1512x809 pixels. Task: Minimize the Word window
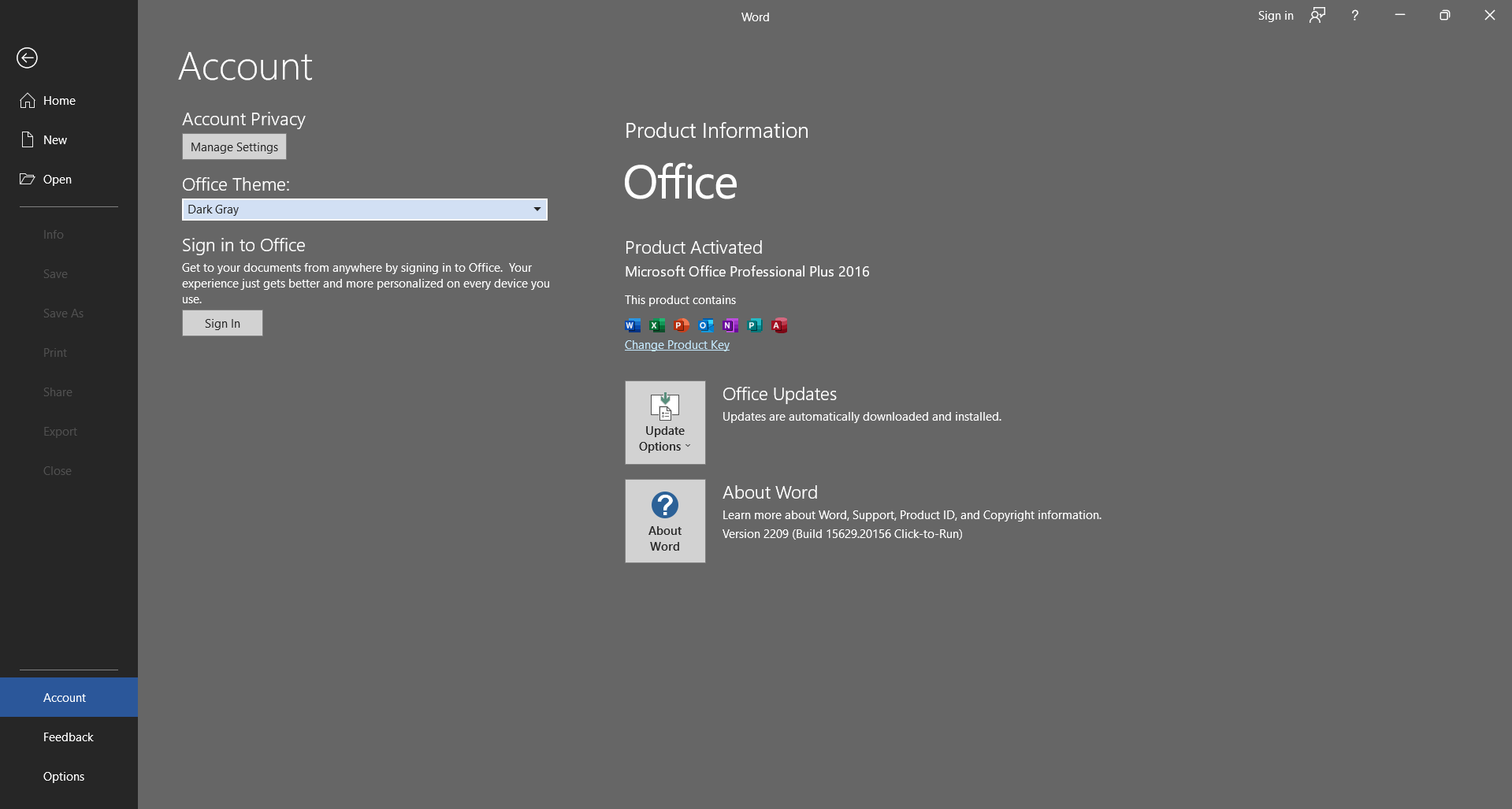[x=1400, y=15]
